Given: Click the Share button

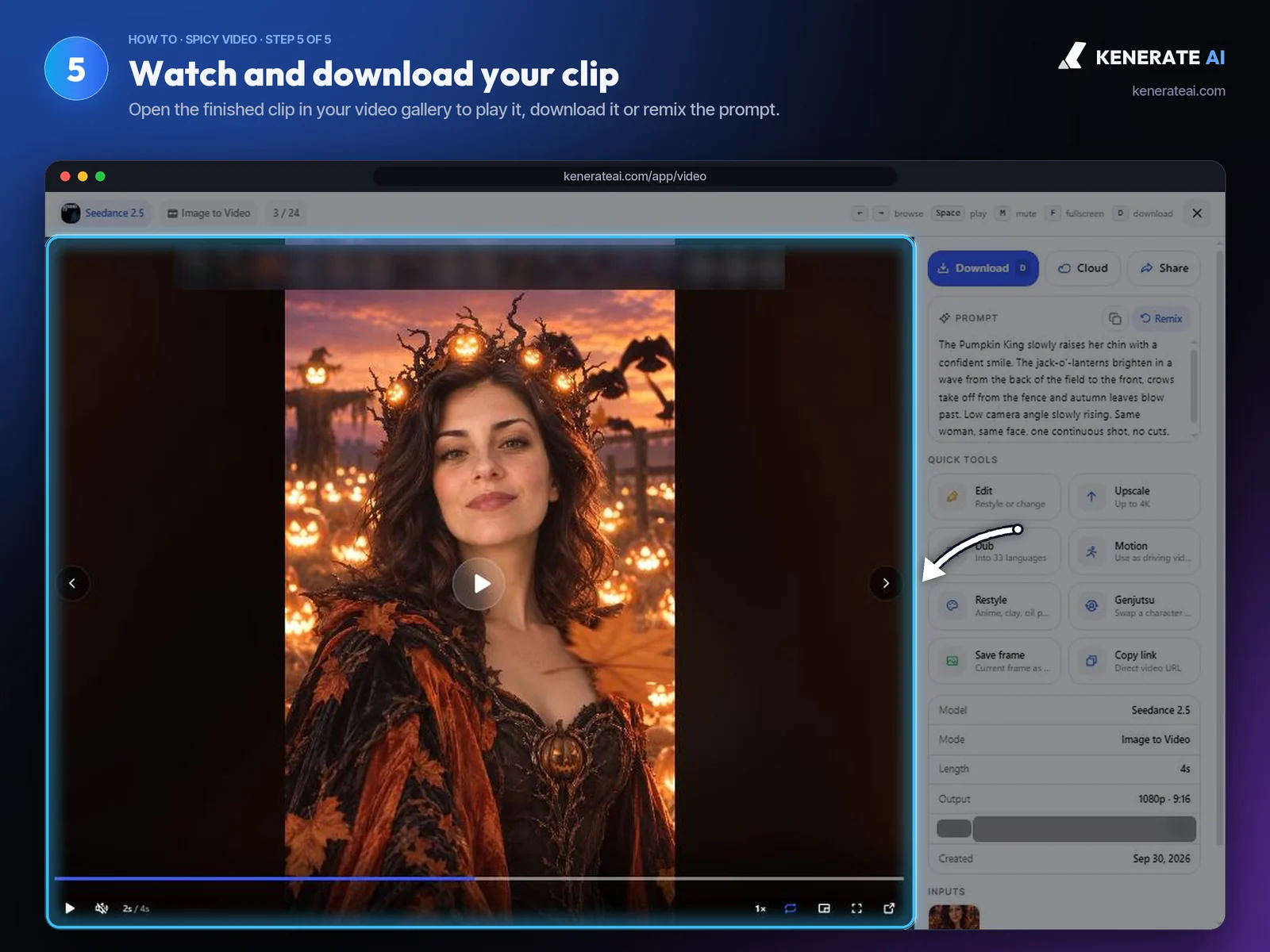Looking at the screenshot, I should pos(1164,268).
